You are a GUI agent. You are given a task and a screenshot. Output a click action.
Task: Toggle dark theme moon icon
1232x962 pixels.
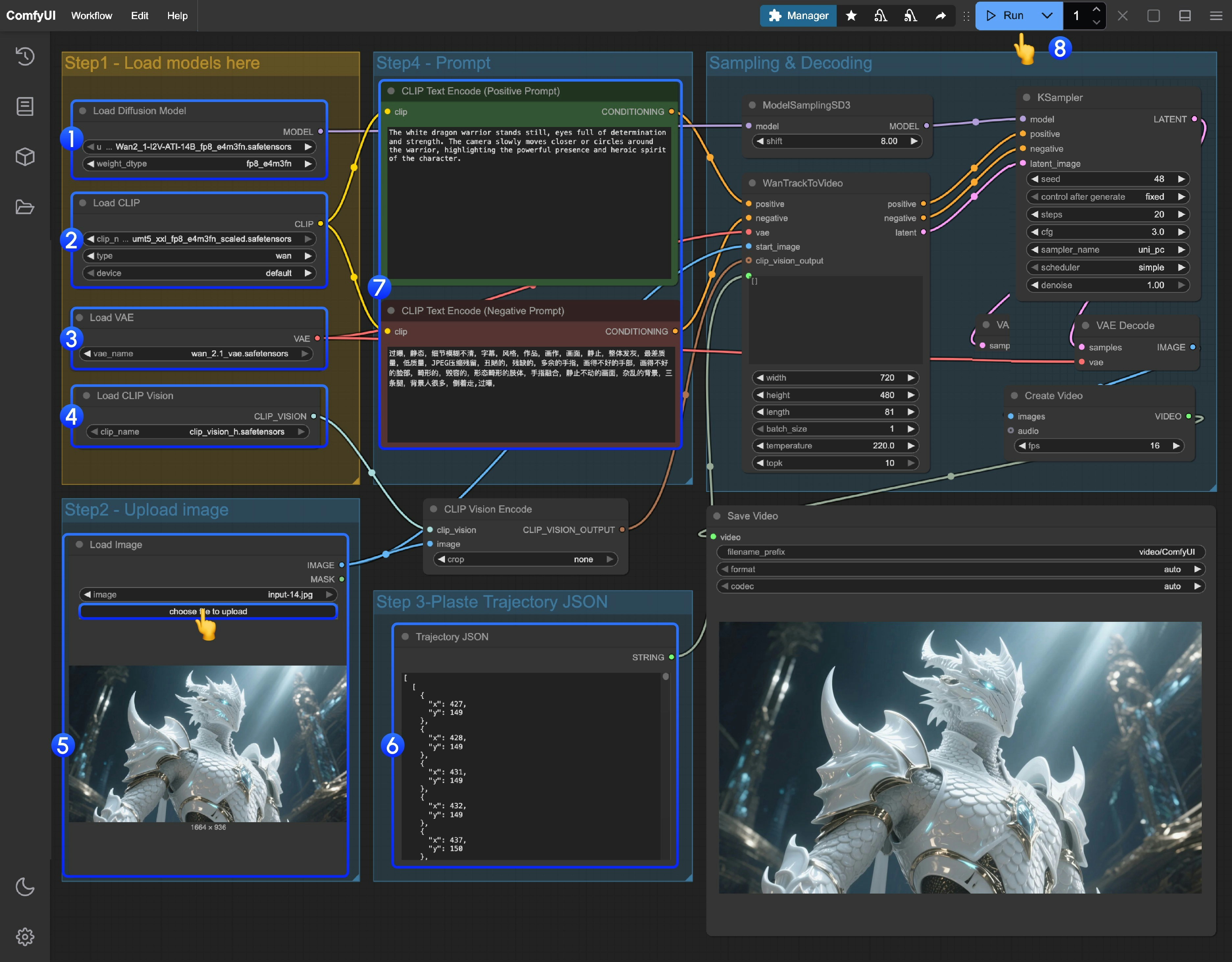(25, 886)
